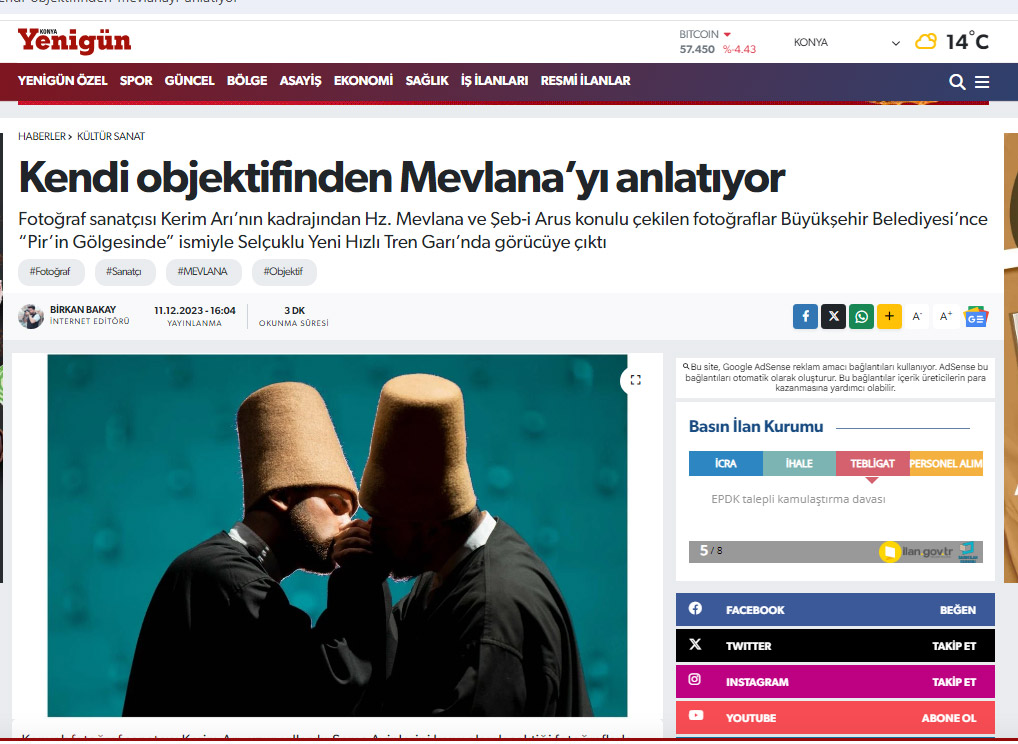Expand article image to fullscreen

pos(636,380)
